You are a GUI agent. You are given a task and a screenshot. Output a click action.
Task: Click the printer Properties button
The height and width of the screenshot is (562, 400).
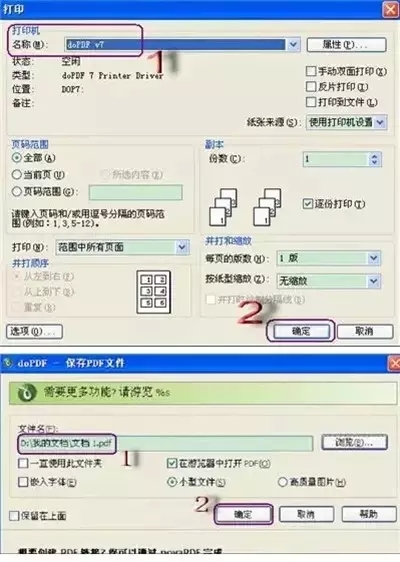[346, 45]
